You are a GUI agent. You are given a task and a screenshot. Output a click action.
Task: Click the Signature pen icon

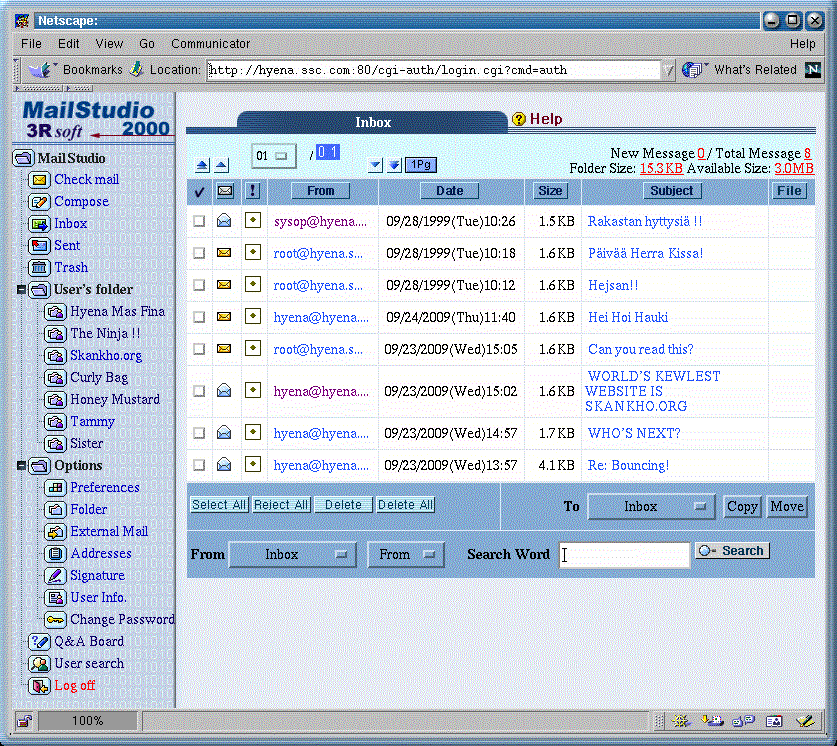point(55,576)
